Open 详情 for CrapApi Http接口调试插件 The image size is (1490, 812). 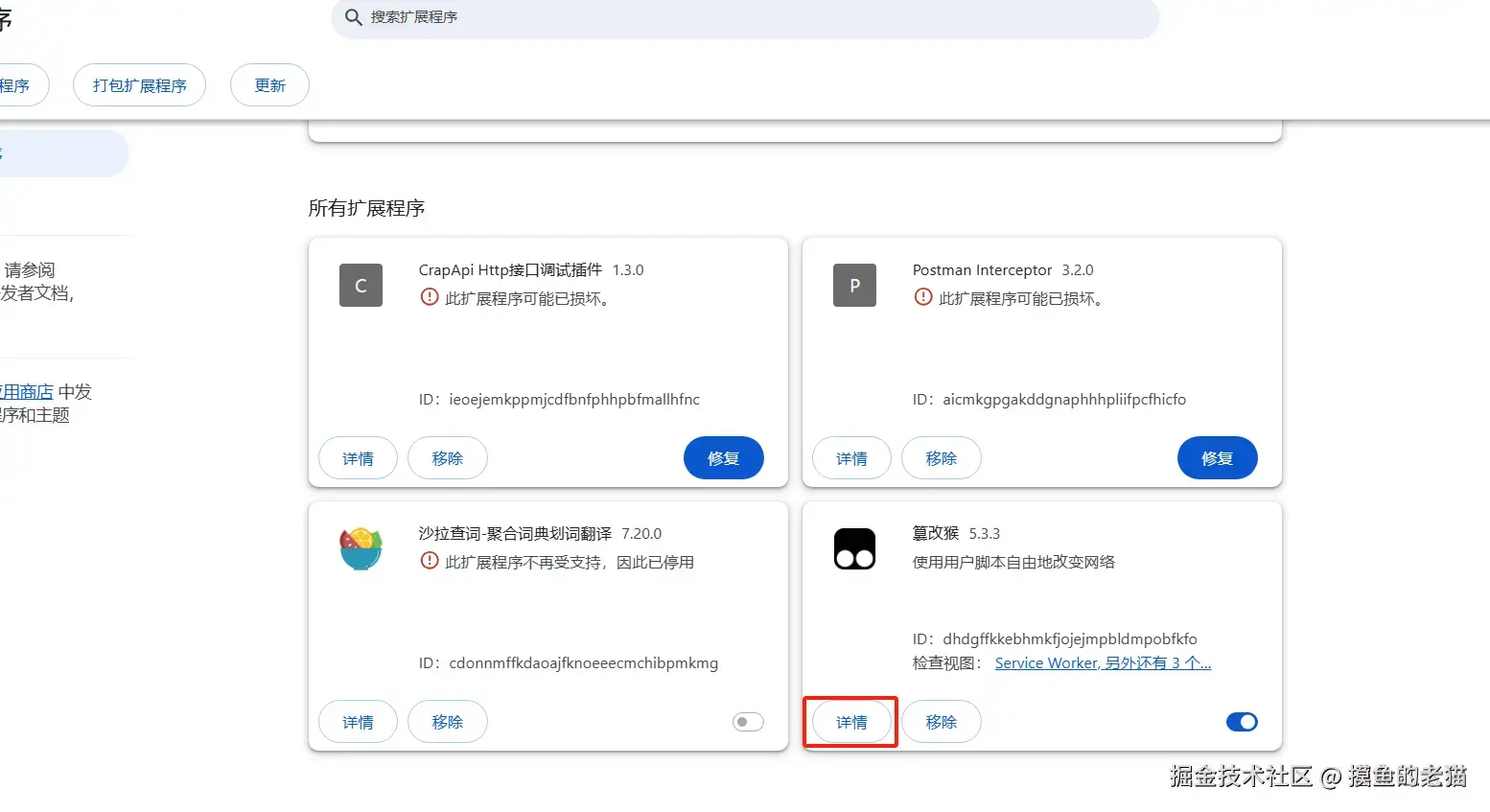point(358,458)
